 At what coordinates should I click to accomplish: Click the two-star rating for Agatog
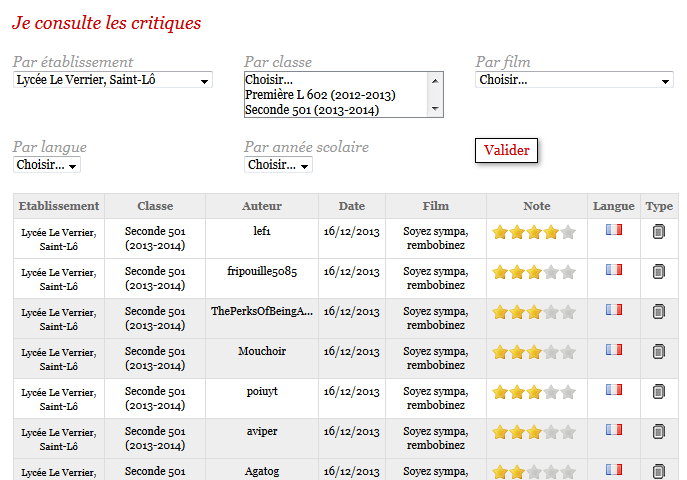[x=534, y=472]
